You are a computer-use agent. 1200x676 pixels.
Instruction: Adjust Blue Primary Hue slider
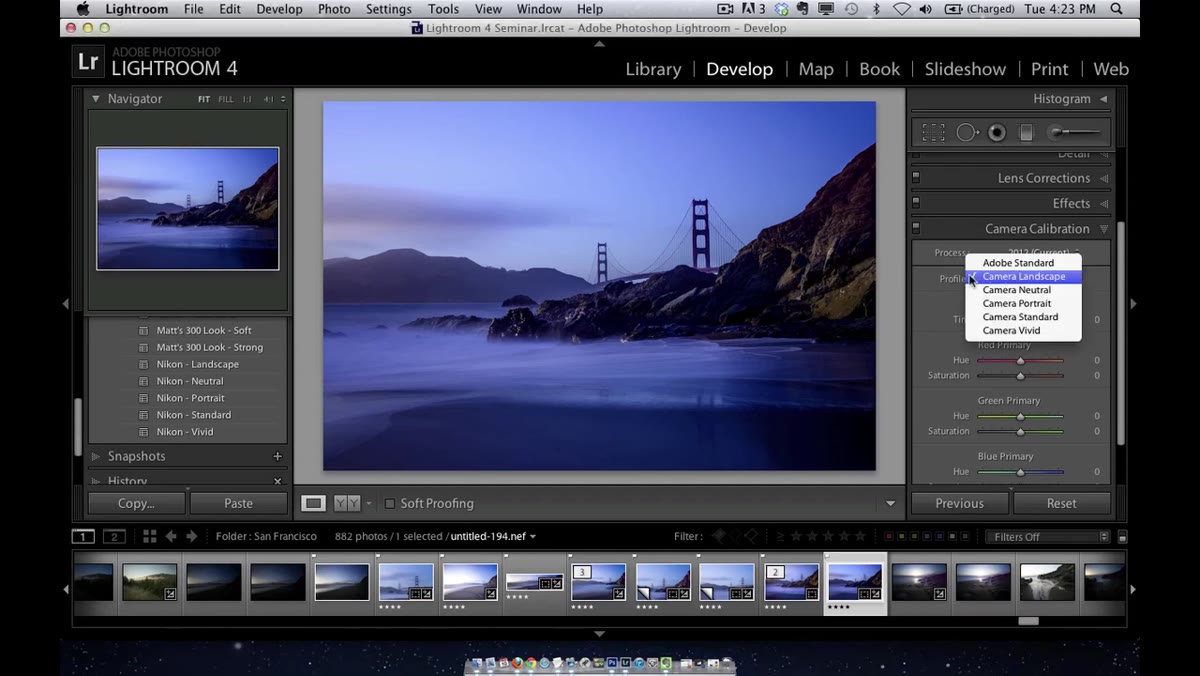pyautogui.click(x=1020, y=472)
